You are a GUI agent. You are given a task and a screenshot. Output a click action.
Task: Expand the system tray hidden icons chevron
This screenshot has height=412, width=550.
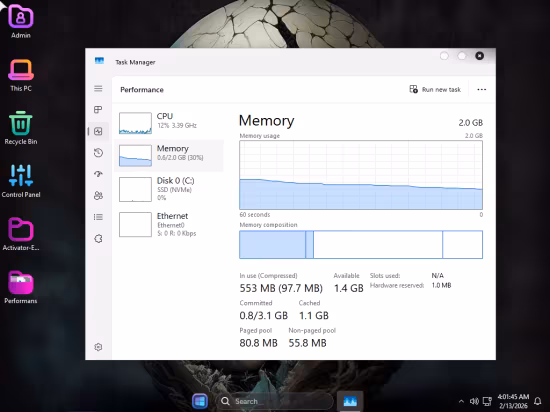(x=461, y=401)
